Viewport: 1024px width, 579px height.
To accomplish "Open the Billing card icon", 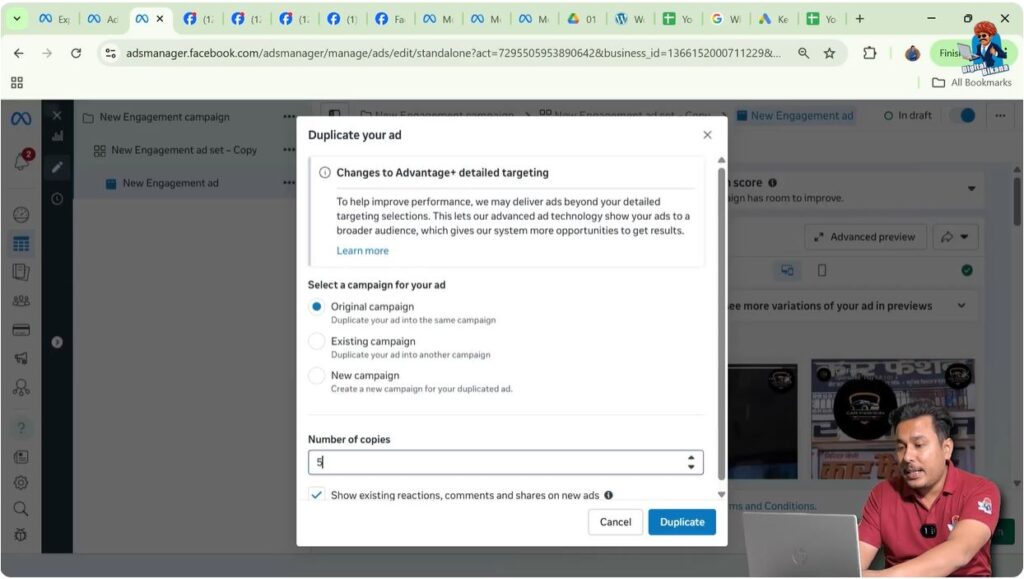I will point(21,330).
